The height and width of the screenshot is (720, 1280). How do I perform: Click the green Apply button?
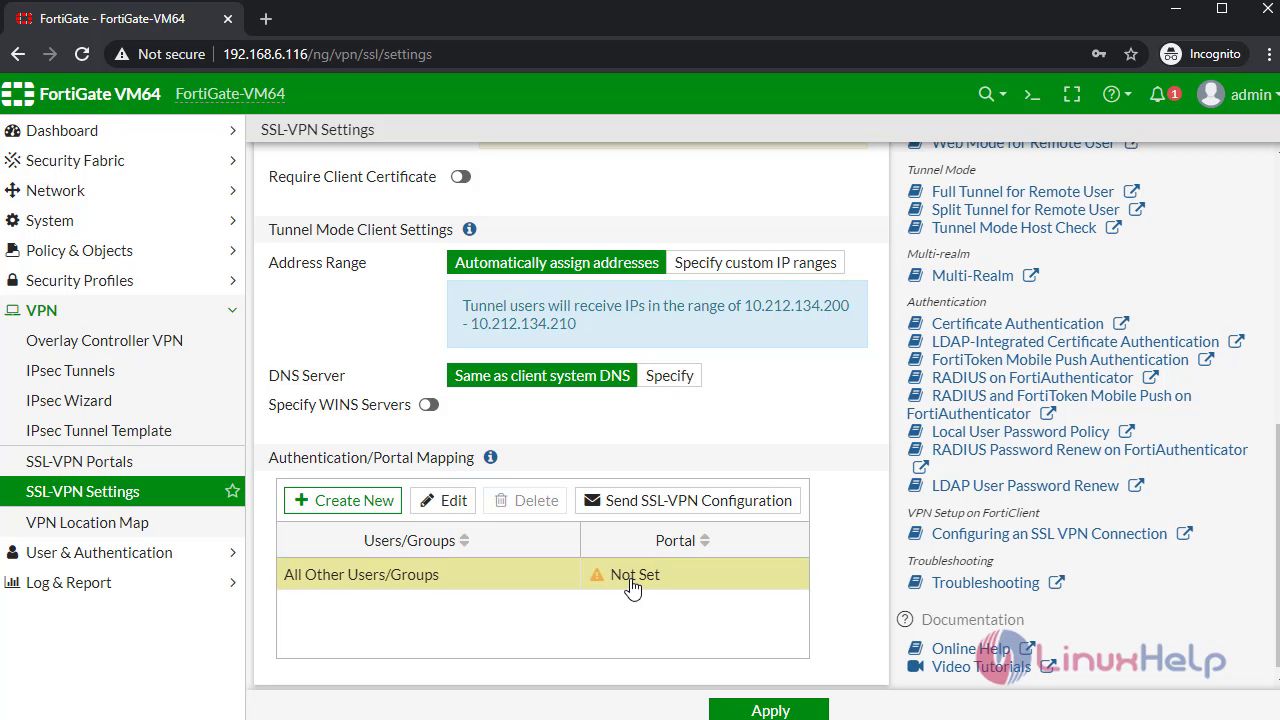pos(769,709)
